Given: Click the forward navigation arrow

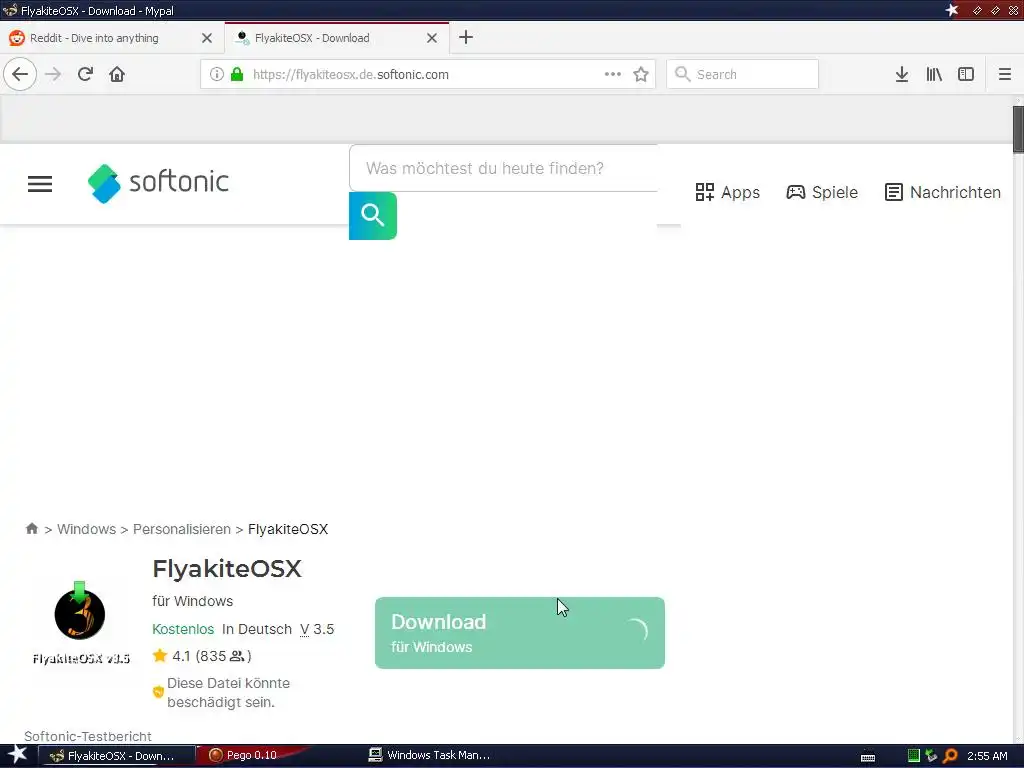Looking at the screenshot, I should tap(53, 74).
